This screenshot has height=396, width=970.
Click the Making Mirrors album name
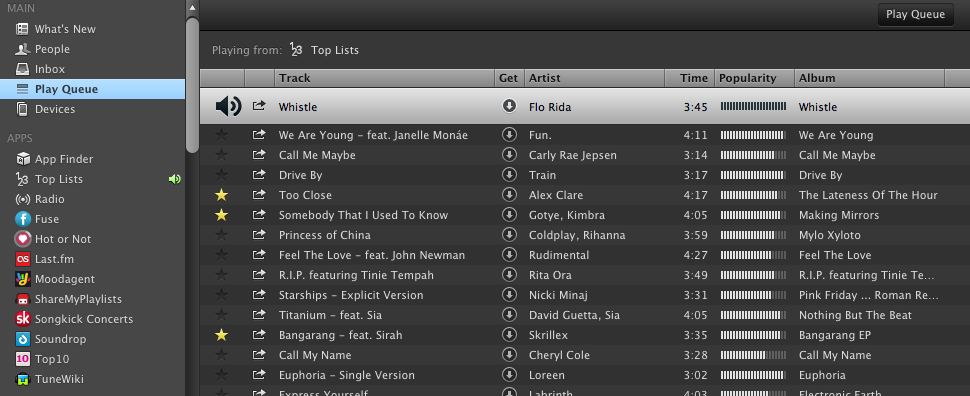[839, 215]
